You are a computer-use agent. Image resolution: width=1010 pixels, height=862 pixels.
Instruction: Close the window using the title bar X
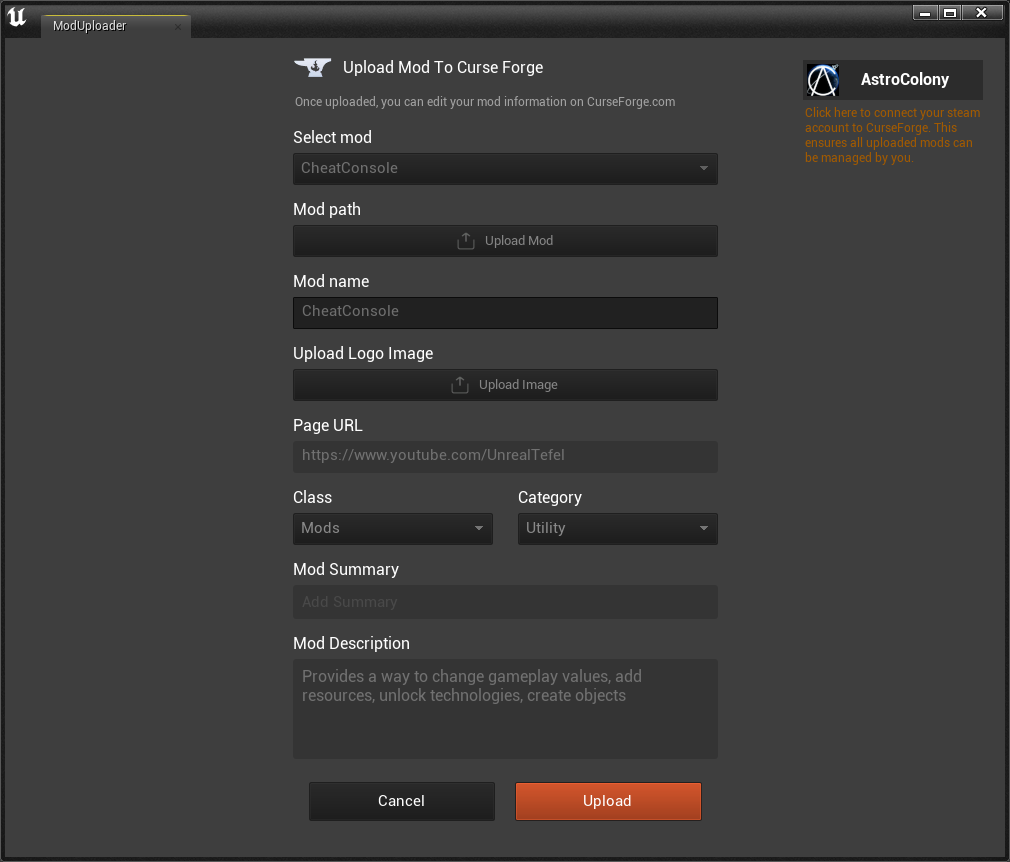[x=981, y=12]
